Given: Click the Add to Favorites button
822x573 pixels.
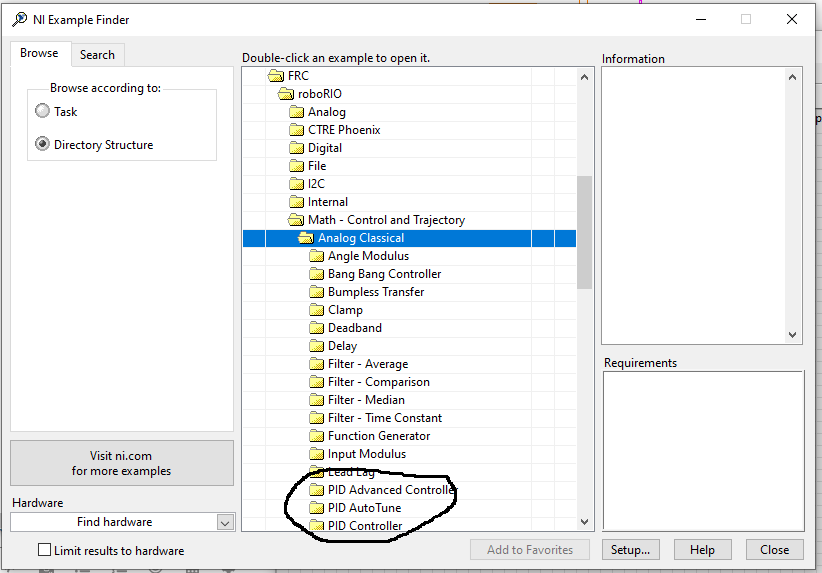Looking at the screenshot, I should coord(530,549).
